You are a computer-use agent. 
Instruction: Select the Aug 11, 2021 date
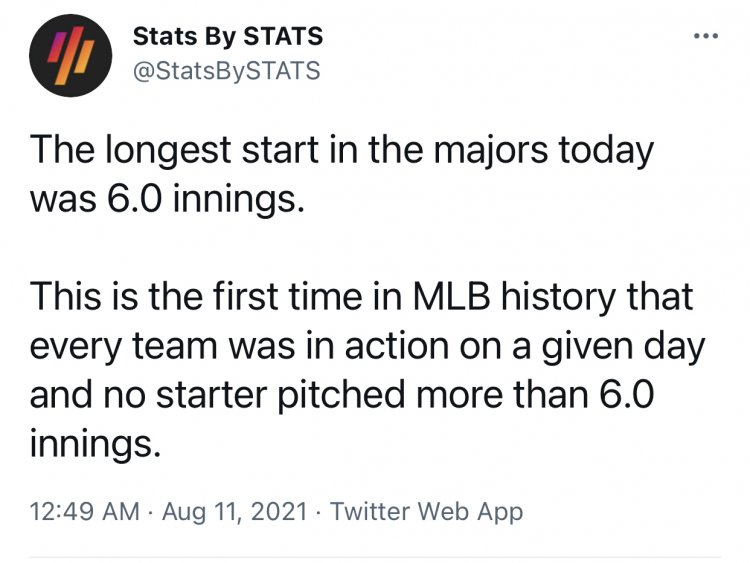[234, 511]
